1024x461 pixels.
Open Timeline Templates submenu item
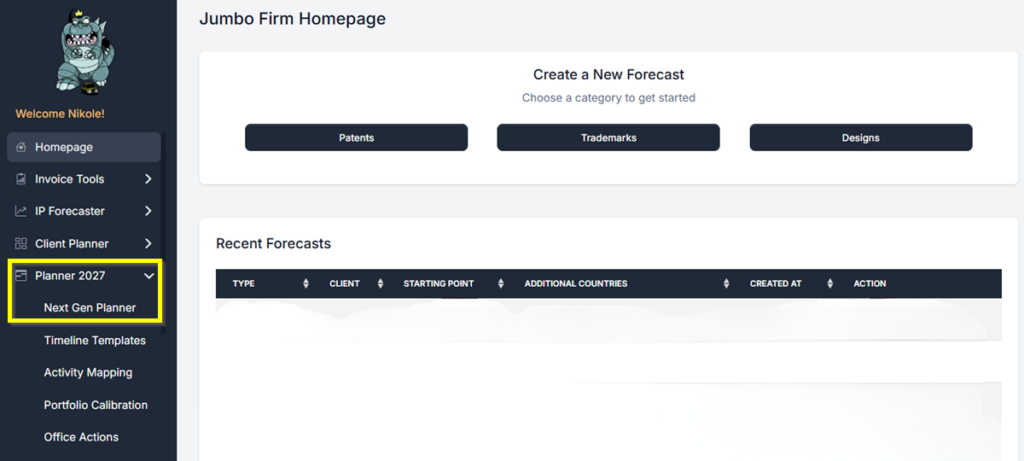[95, 340]
